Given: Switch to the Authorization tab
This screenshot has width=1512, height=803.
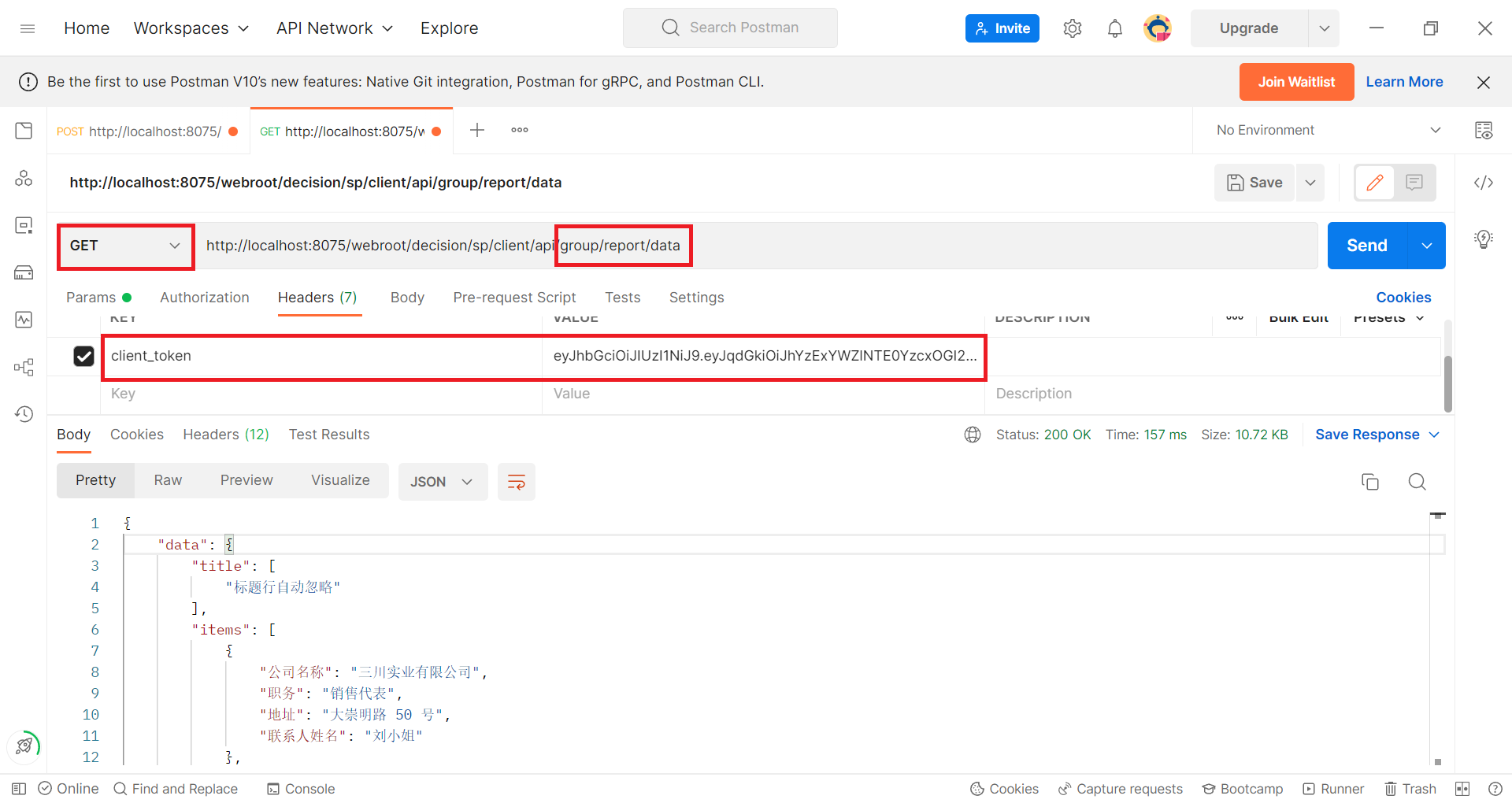Looking at the screenshot, I should (x=205, y=298).
